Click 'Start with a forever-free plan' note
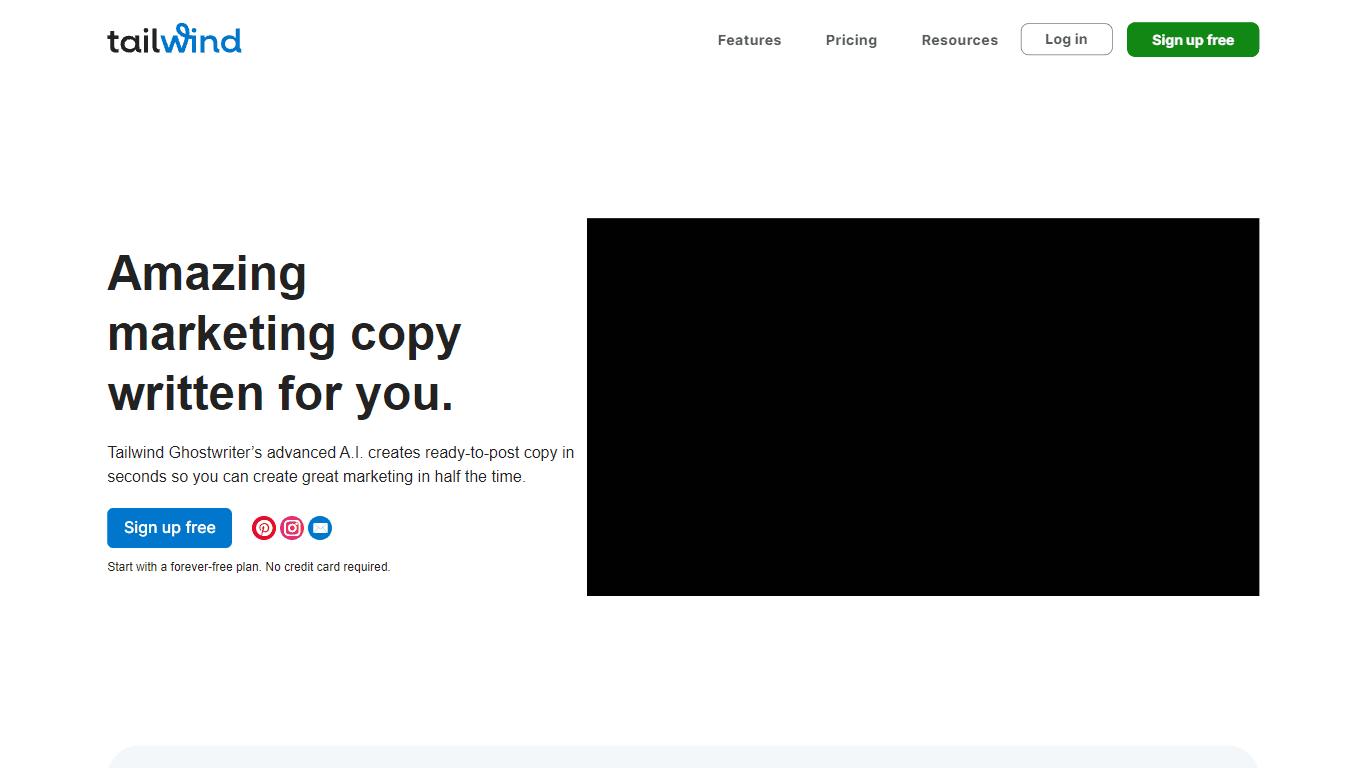 pos(249,567)
